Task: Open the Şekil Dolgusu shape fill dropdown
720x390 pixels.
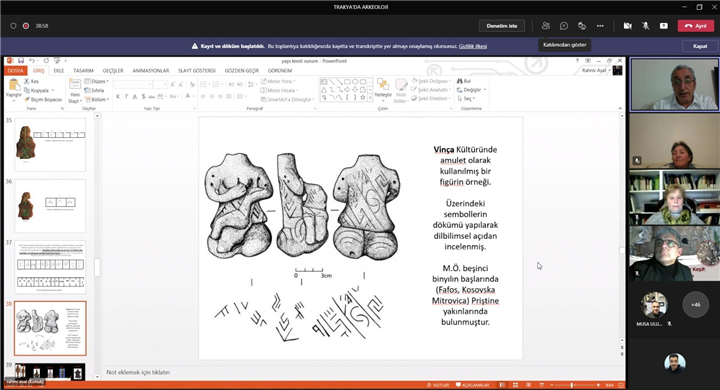Action: click(431, 81)
